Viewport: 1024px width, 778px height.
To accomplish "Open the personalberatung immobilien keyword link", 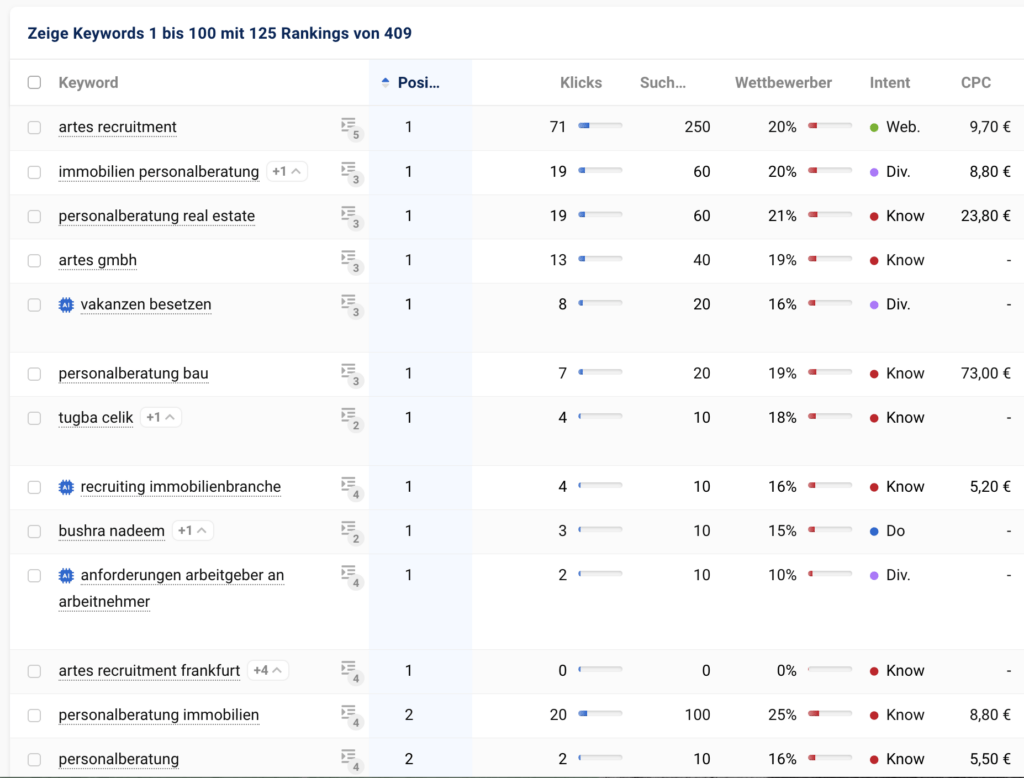I will click(x=159, y=715).
